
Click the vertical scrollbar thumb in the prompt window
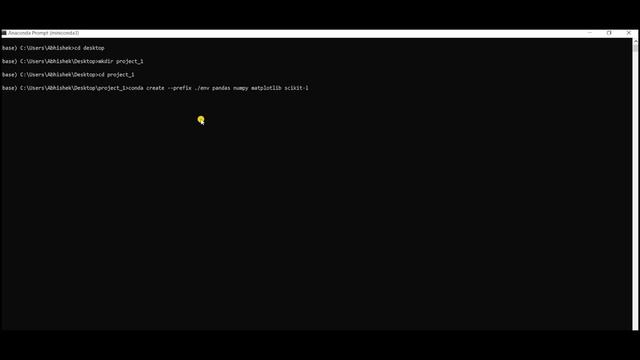coord(635,48)
